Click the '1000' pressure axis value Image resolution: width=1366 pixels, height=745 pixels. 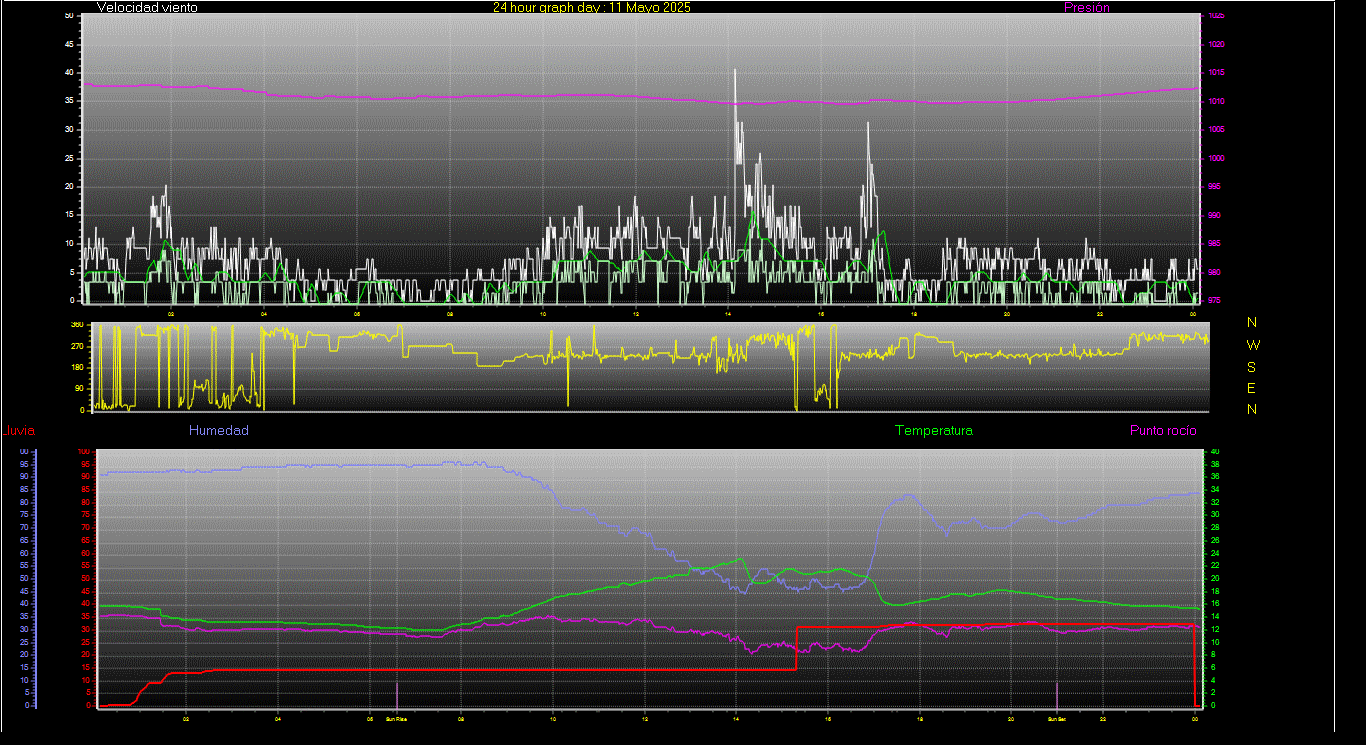click(x=1216, y=158)
